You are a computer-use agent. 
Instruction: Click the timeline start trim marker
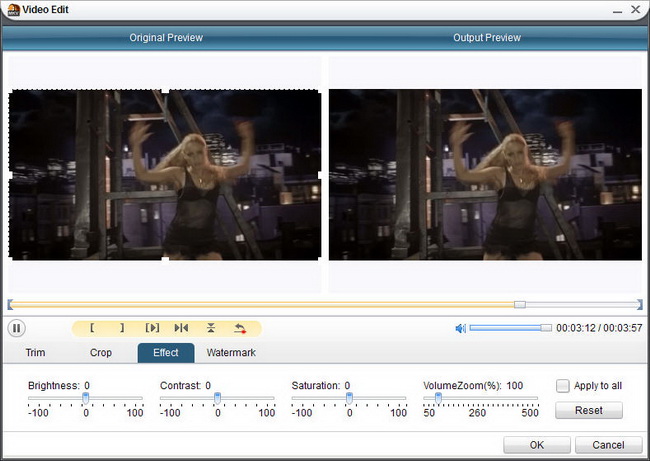coord(10,305)
